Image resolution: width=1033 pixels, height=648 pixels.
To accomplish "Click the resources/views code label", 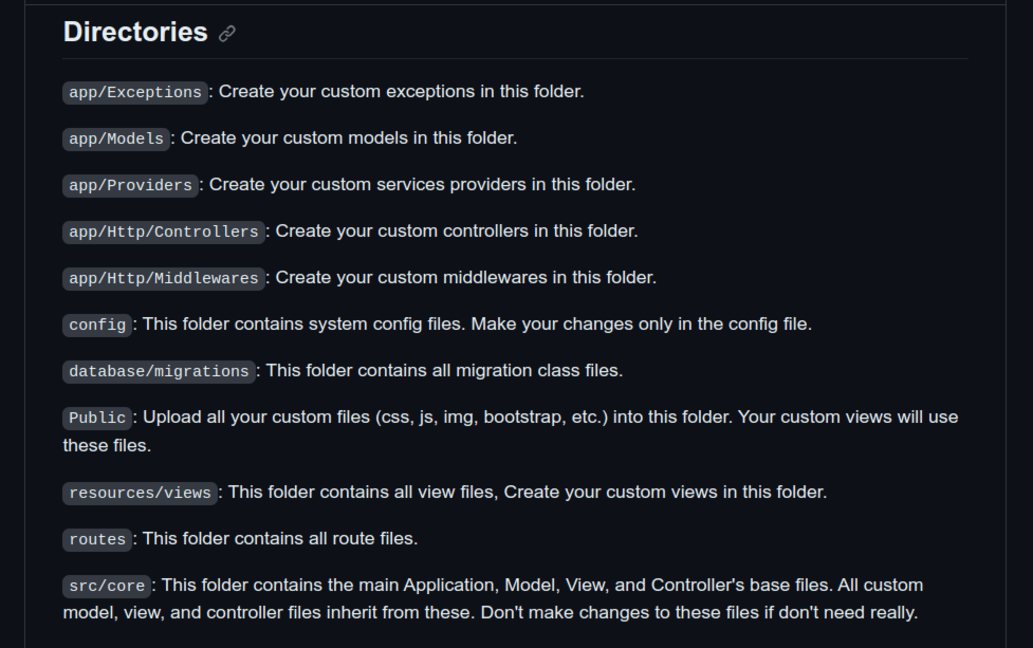I will (x=140, y=493).
